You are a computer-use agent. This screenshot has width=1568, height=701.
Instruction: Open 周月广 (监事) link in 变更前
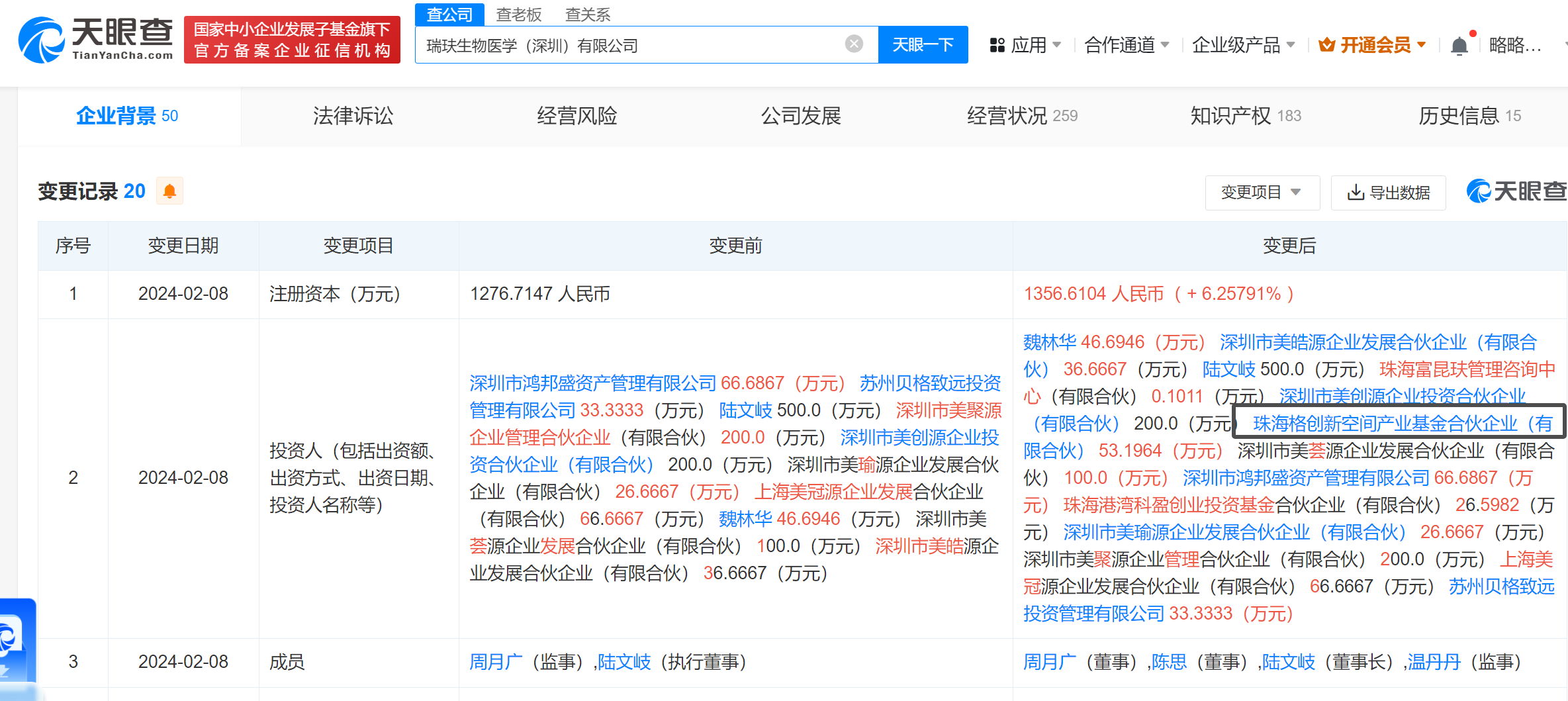[496, 662]
